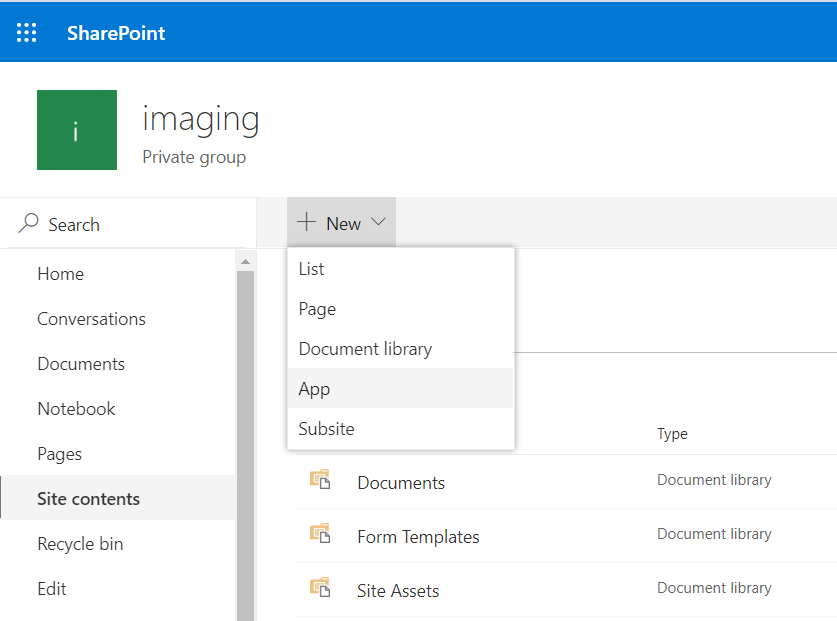Click the left navigation scrollbar thumb
The width and height of the screenshot is (837, 621).
pyautogui.click(x=246, y=446)
